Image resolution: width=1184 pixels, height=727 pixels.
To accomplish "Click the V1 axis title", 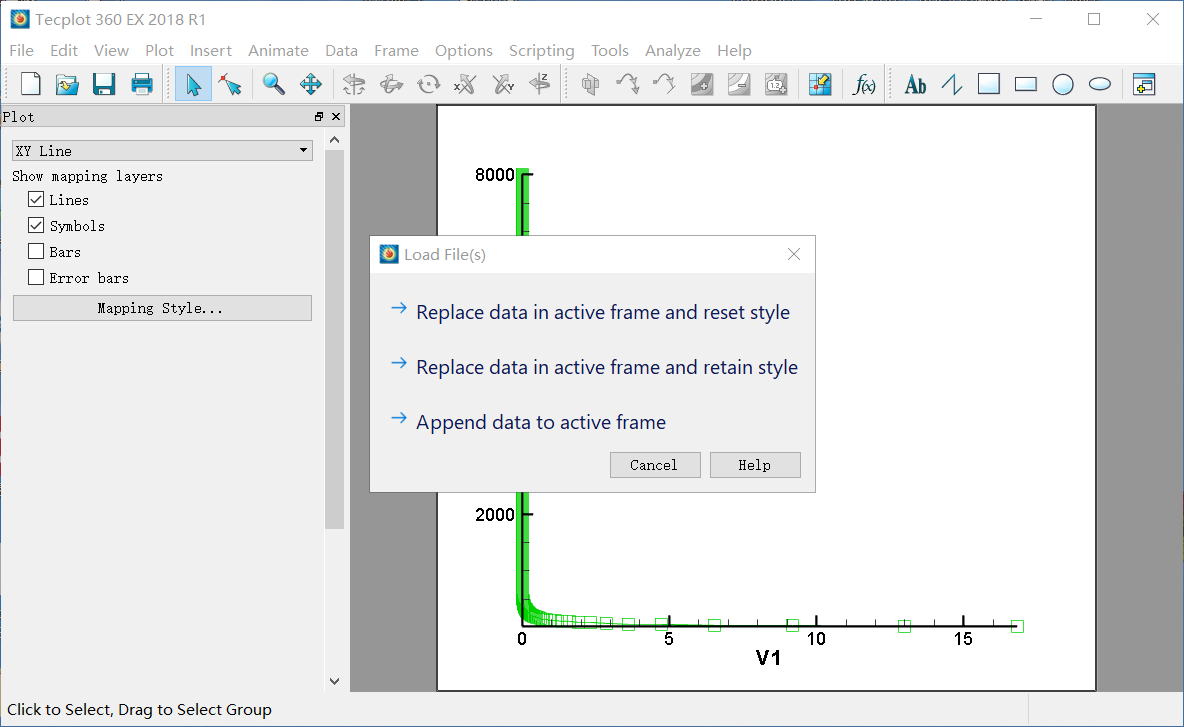I will (x=768, y=658).
